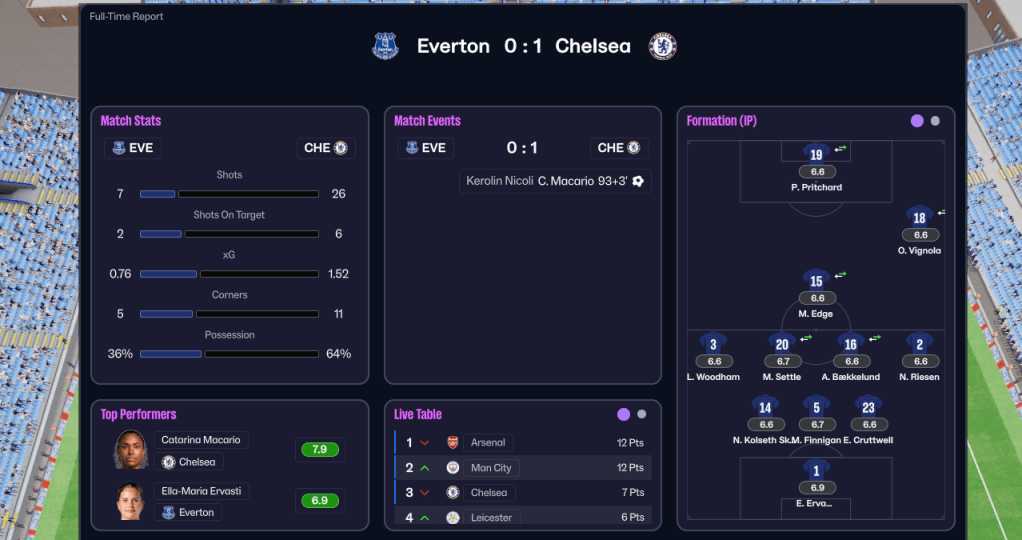This screenshot has height=540, width=1022.
Task: Select the purple dot in Live Table panel
Action: 624,414
